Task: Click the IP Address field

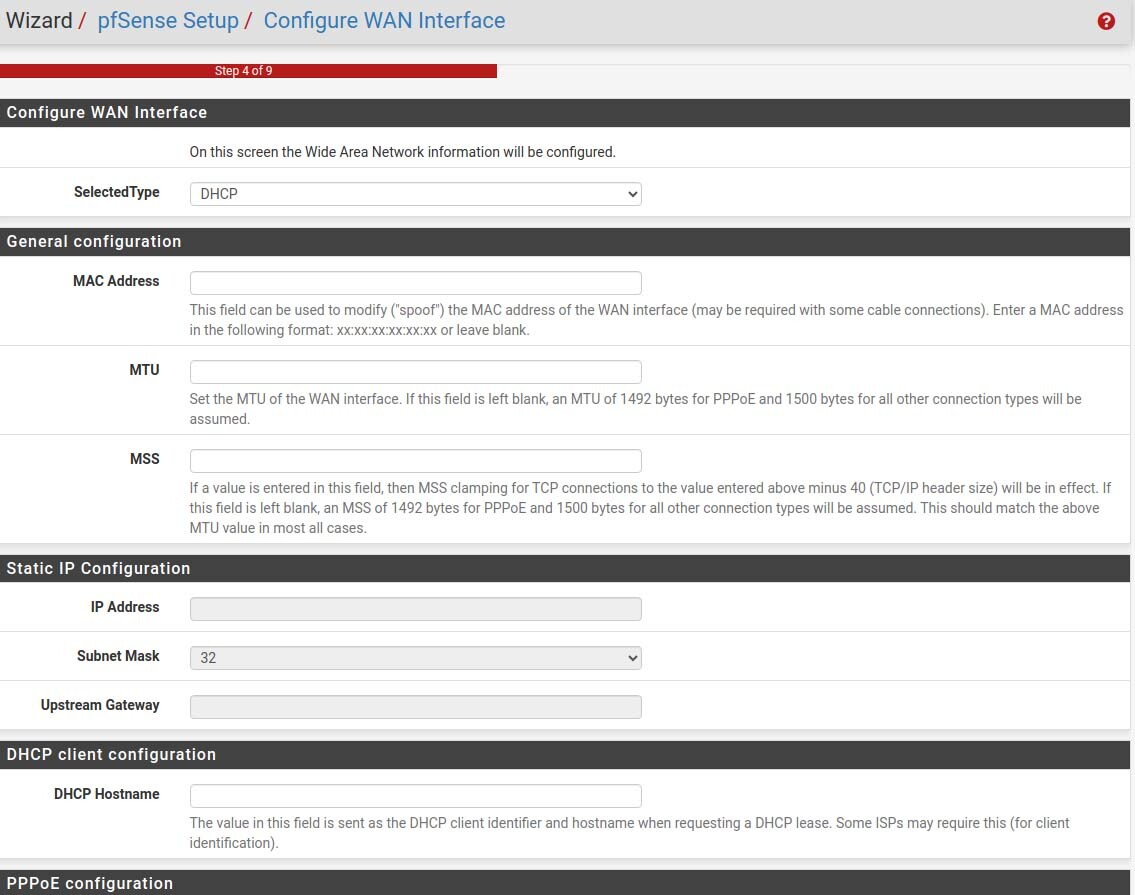Action: 415,609
